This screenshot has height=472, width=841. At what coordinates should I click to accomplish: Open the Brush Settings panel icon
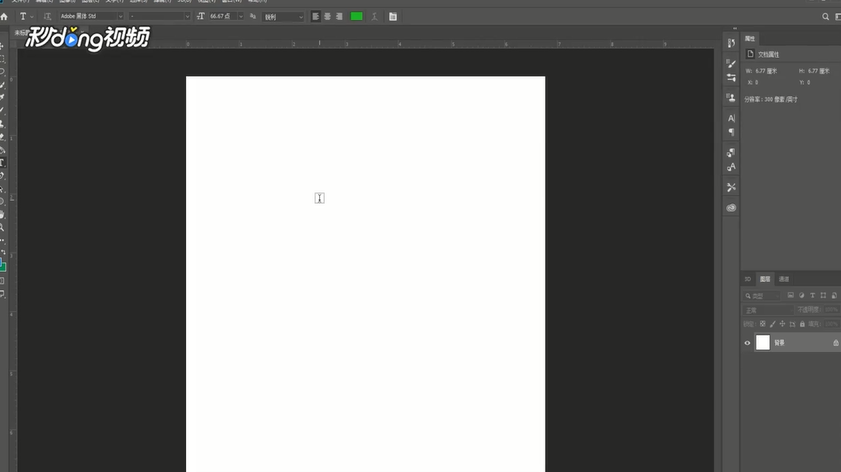(x=731, y=63)
